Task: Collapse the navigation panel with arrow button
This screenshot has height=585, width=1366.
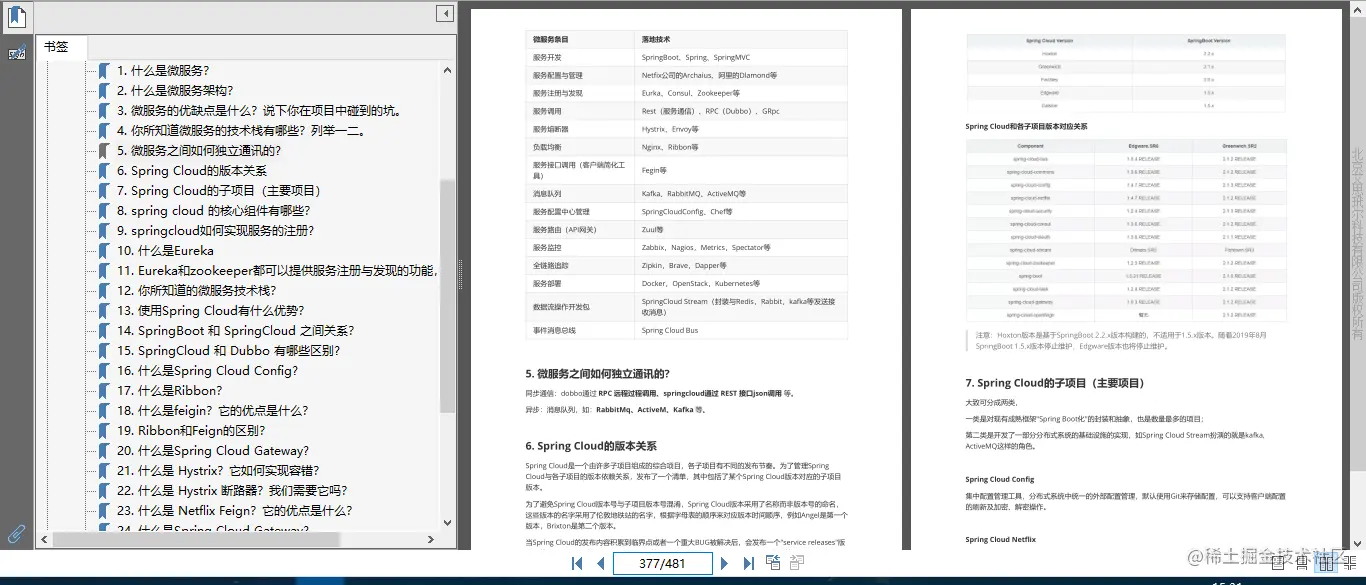Action: click(445, 13)
